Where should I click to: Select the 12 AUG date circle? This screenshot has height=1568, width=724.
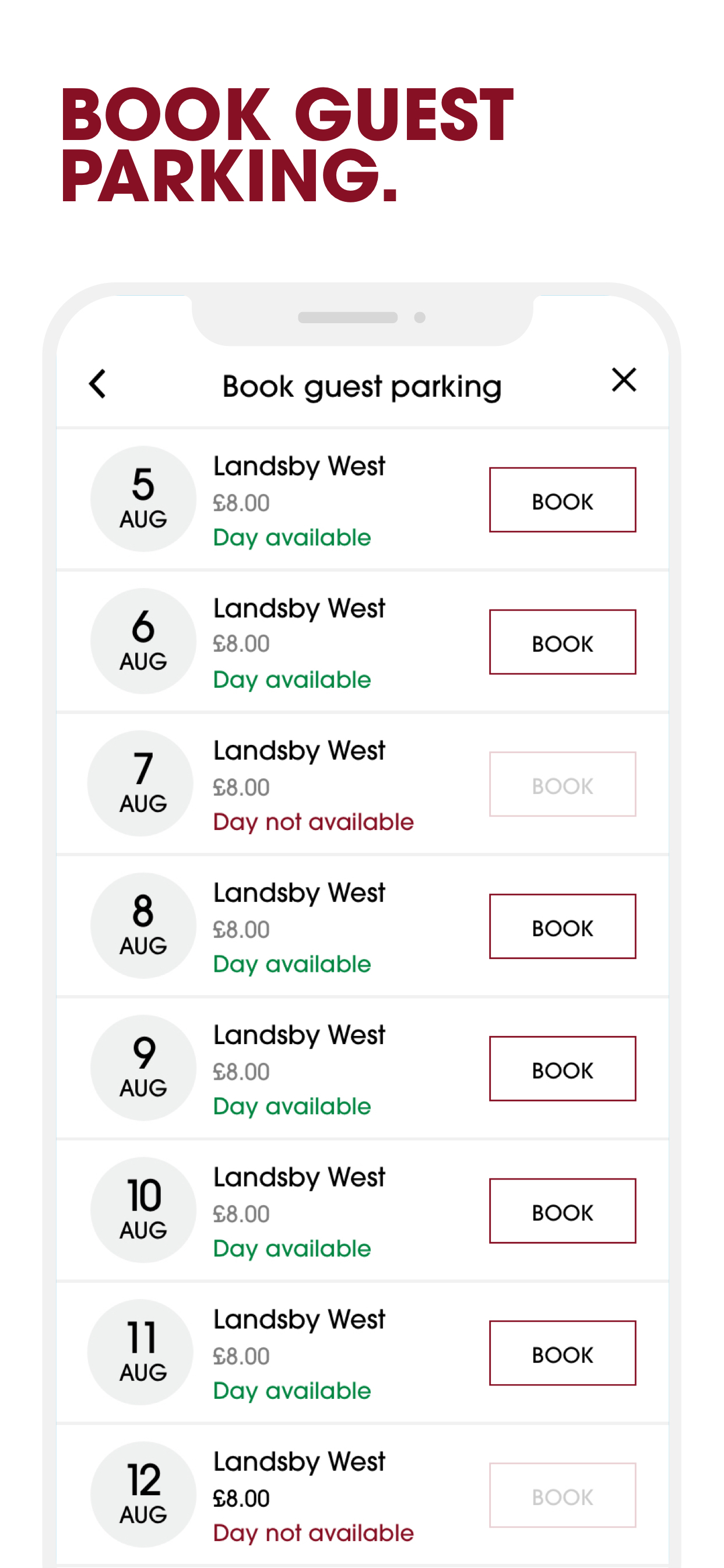pos(143,1494)
